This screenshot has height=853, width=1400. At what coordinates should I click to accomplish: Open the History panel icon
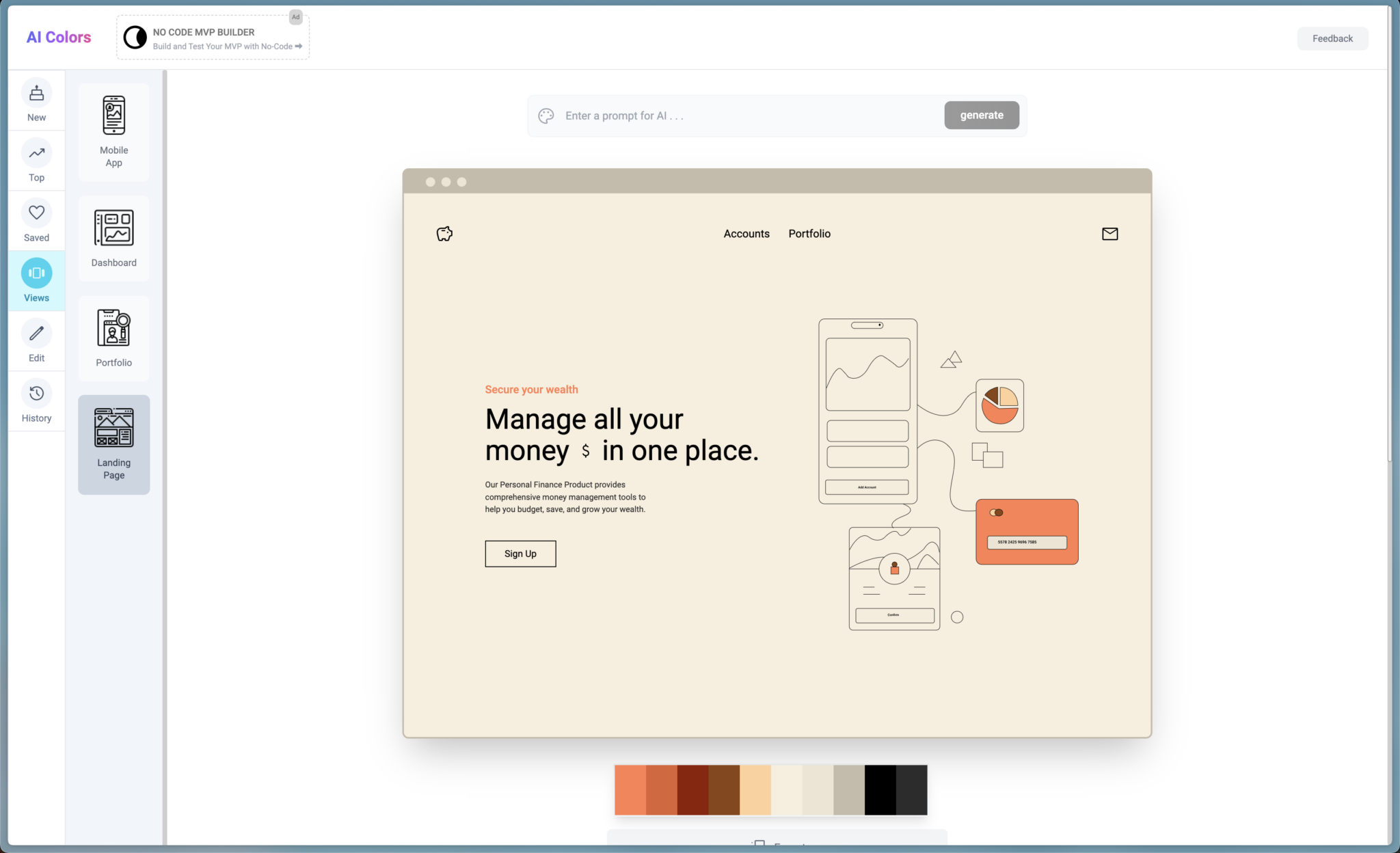pos(36,394)
